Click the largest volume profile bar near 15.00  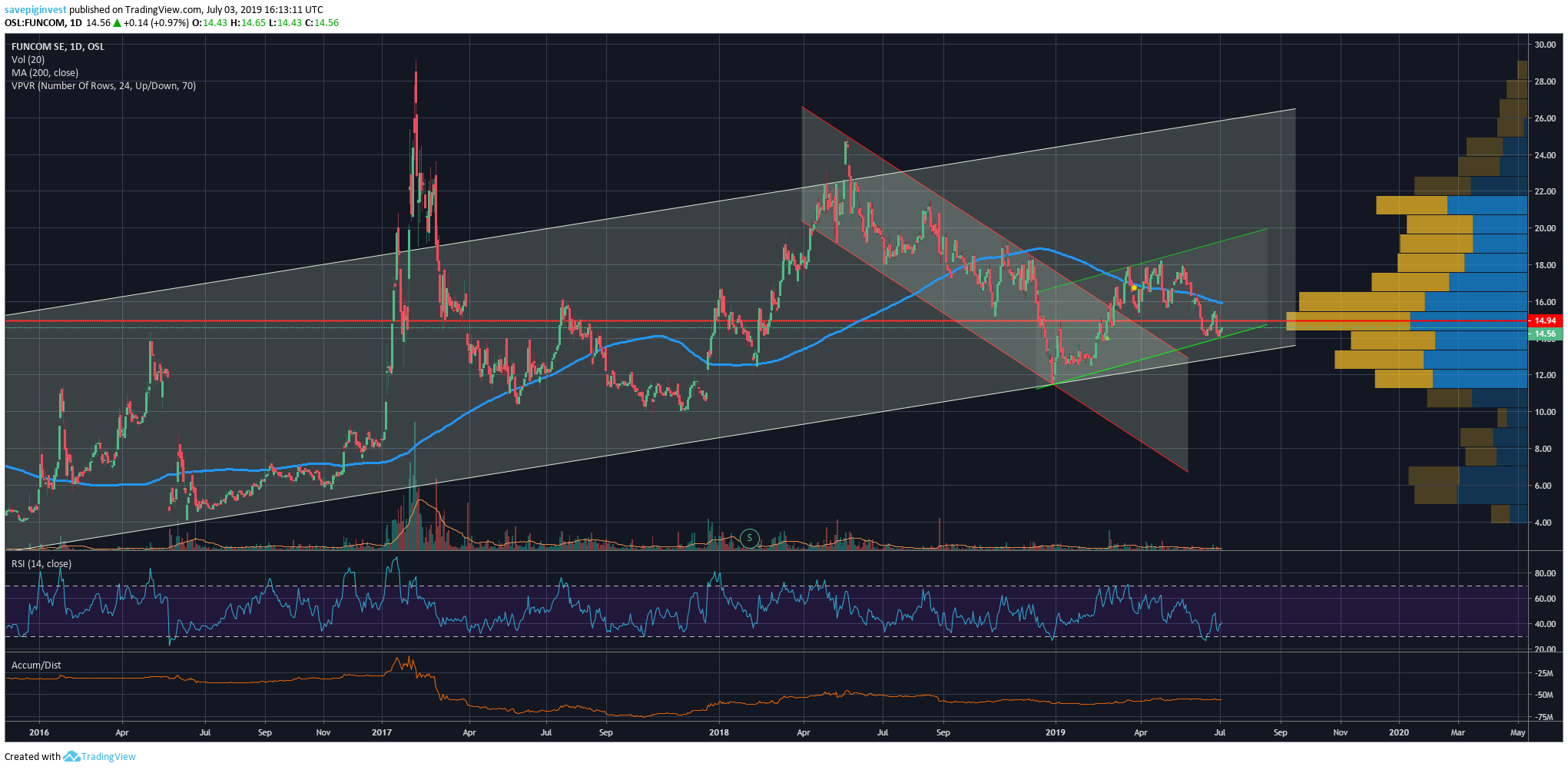(1407, 320)
